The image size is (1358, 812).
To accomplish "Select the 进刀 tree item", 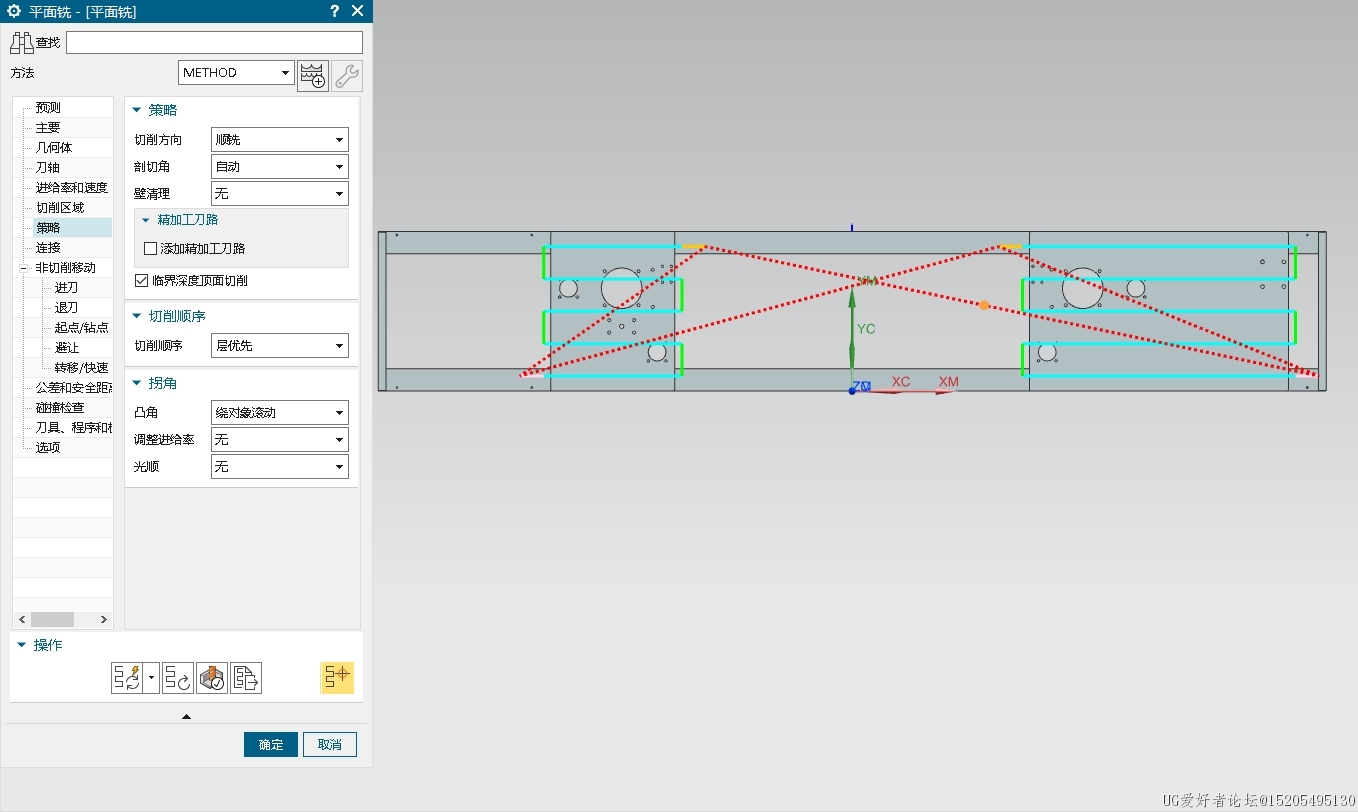I will [x=66, y=288].
